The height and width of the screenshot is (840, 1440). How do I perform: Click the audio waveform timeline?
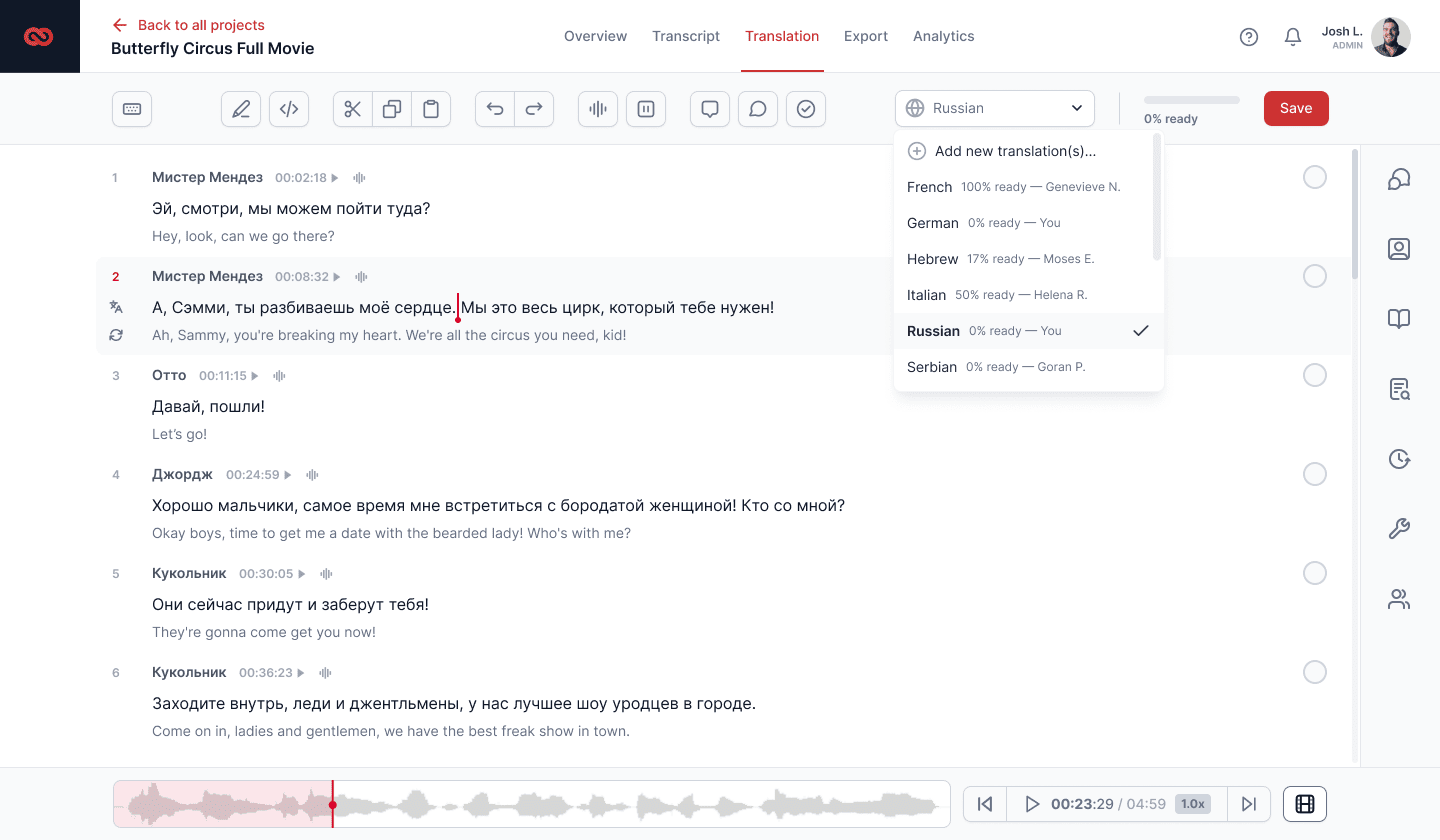coord(532,804)
